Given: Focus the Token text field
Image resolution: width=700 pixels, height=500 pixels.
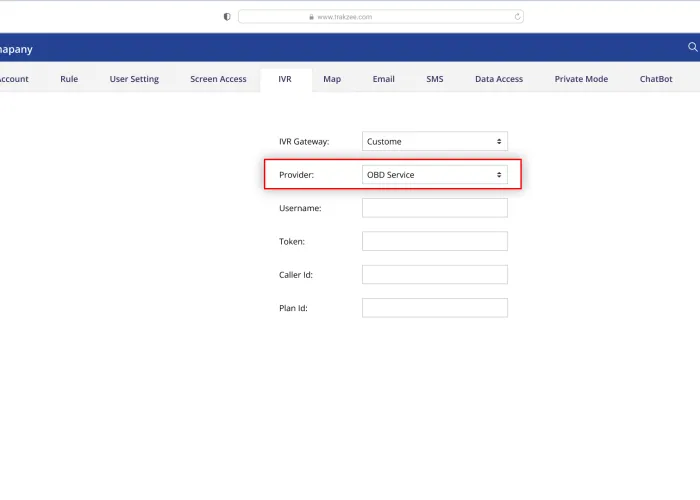Looking at the screenshot, I should tap(434, 241).
